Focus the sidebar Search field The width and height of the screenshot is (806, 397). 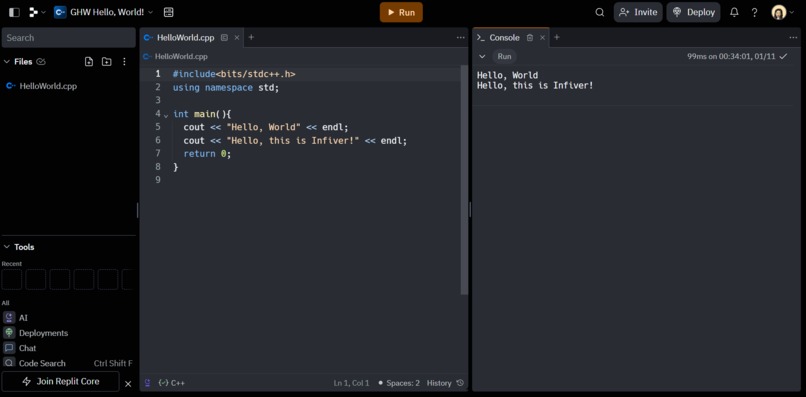68,38
